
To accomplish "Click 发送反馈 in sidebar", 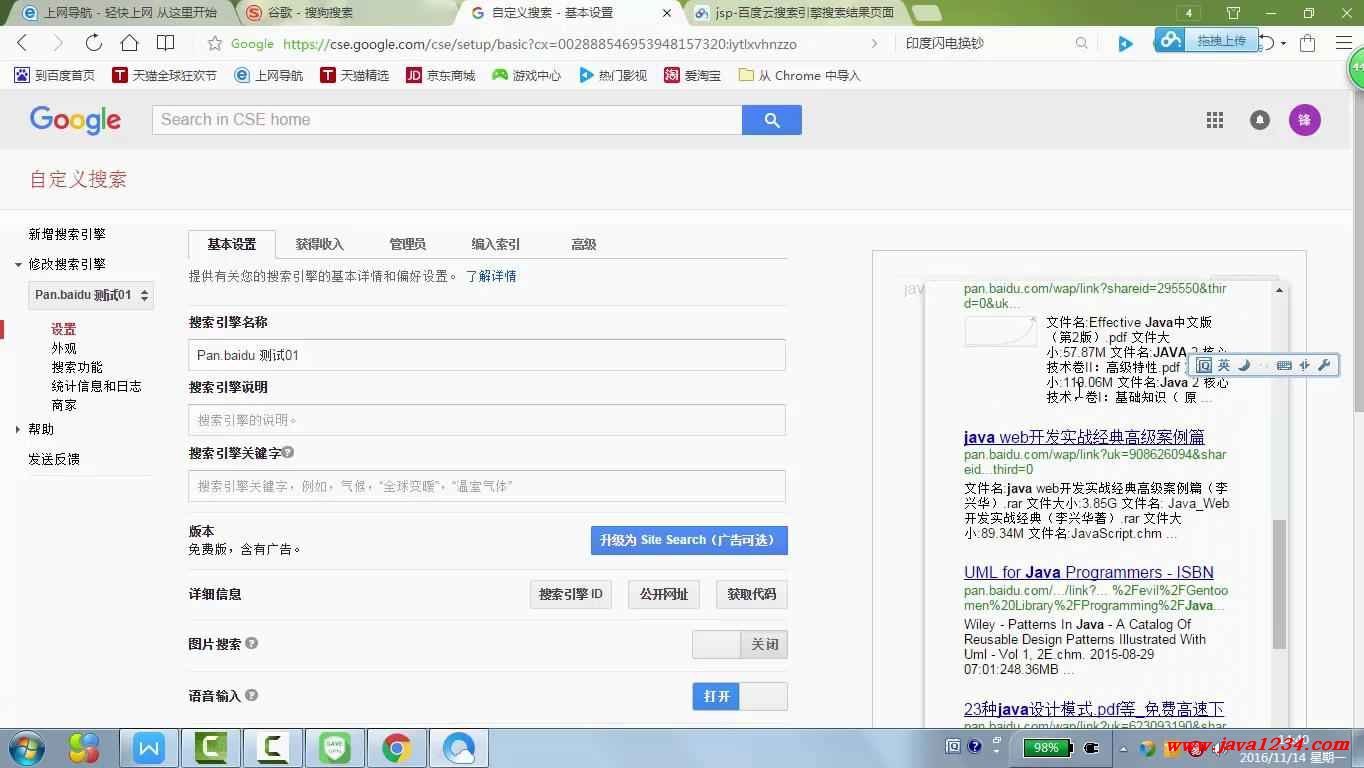I will (54, 459).
